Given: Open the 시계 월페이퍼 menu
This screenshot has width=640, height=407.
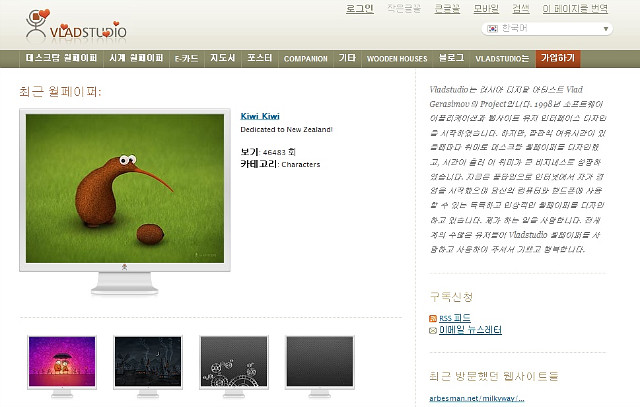Looking at the screenshot, I should coord(136,58).
